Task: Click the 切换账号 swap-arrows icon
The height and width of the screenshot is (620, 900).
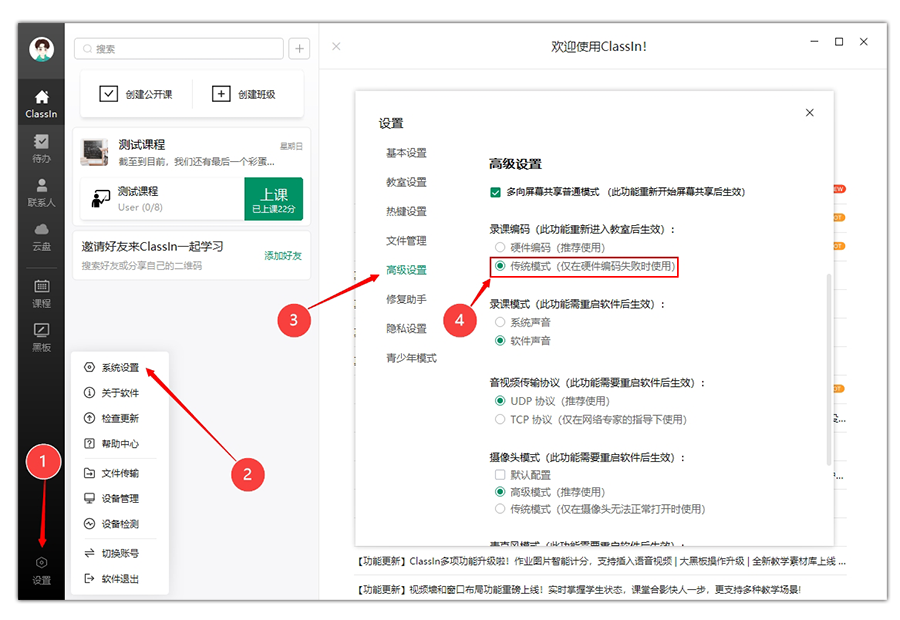Action: (89, 553)
